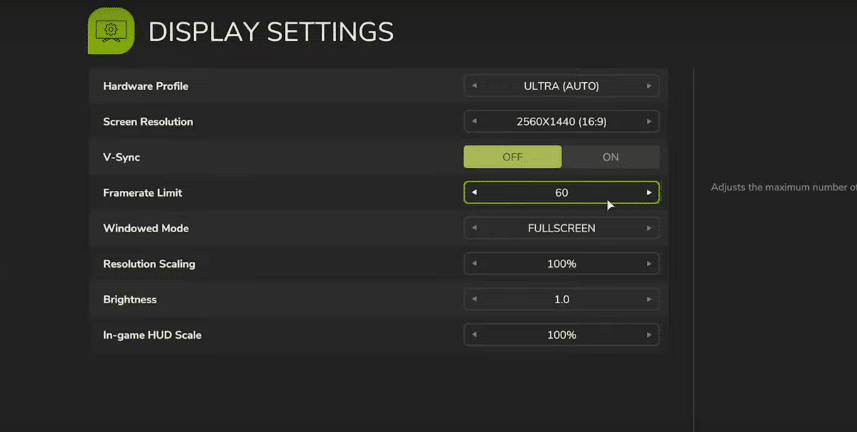Decrease Brightness with left arrow
This screenshot has height=432, width=857.
(x=474, y=299)
